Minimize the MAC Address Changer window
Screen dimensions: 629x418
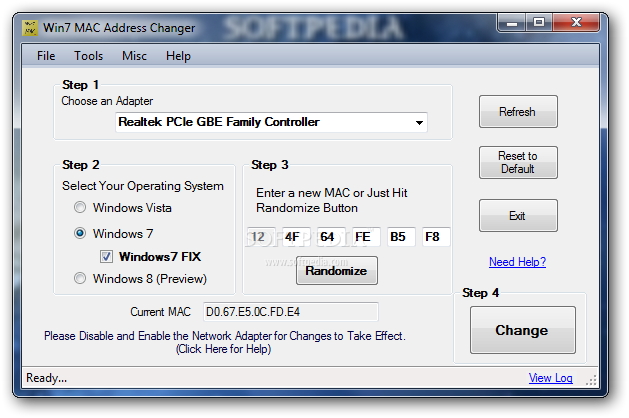pyautogui.click(x=511, y=22)
